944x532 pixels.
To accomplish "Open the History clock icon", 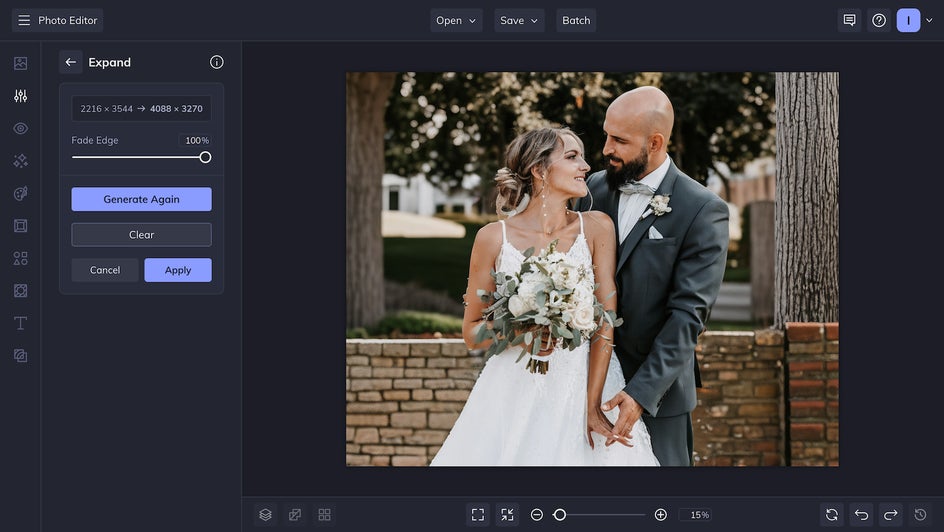I will point(921,515).
